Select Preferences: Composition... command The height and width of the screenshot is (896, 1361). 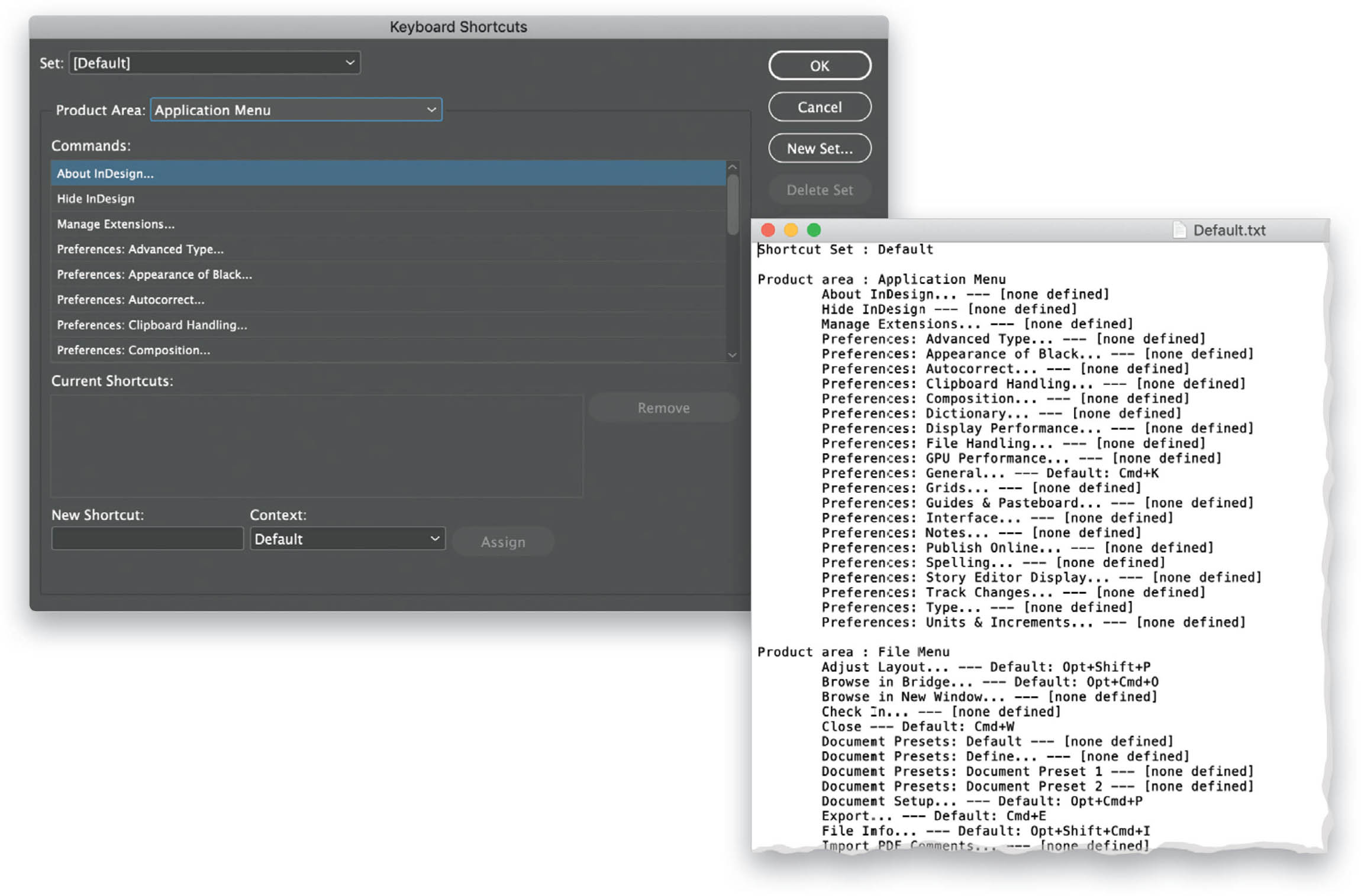pos(388,350)
